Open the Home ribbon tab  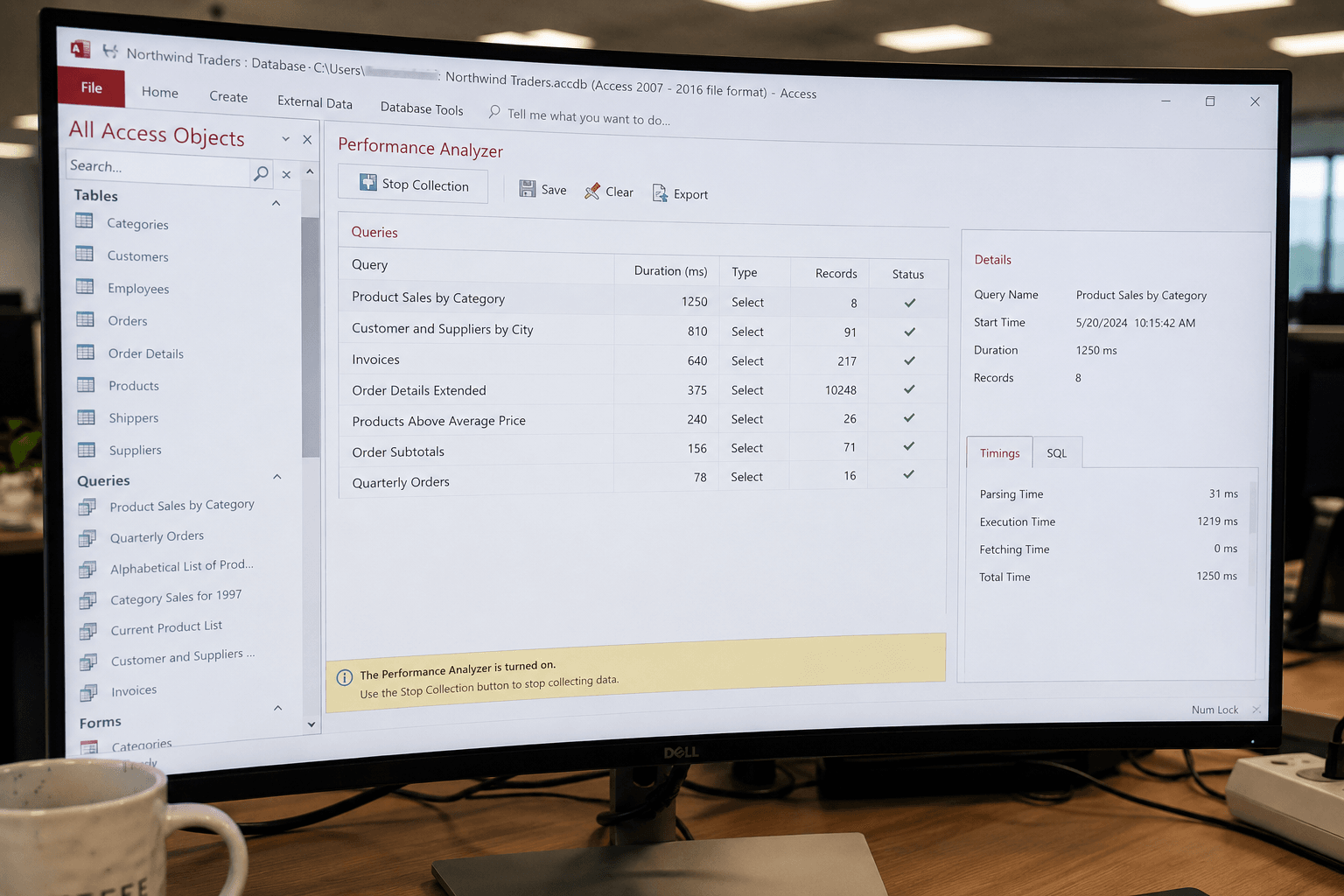[160, 92]
